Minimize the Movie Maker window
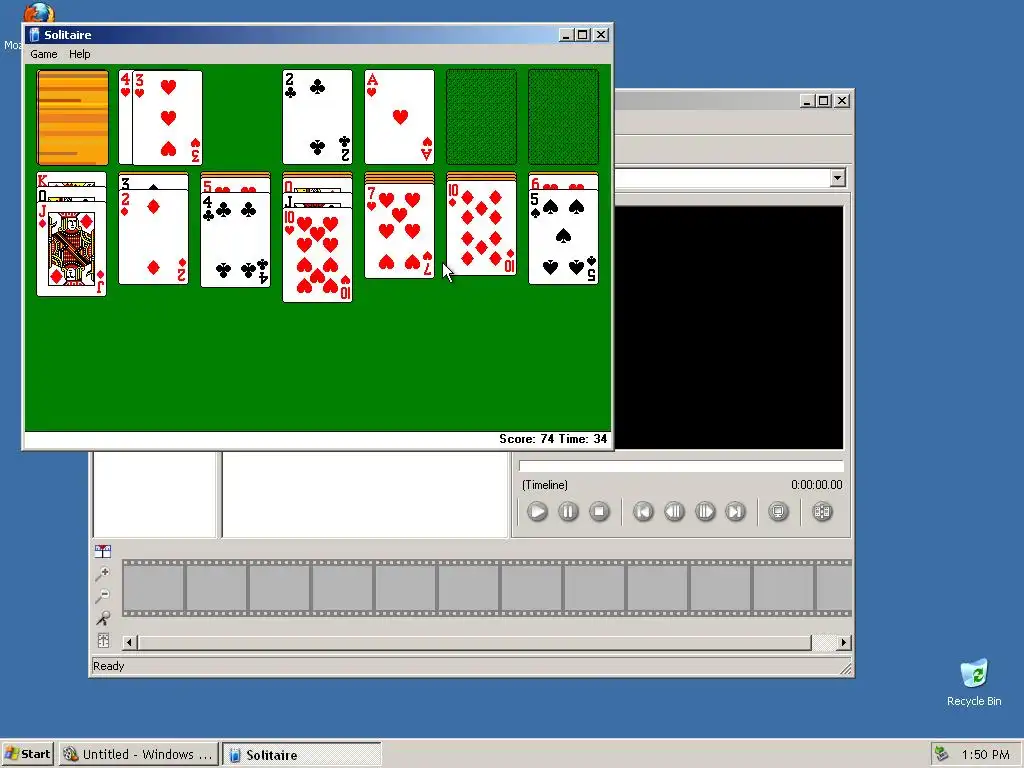This screenshot has height=768, width=1024. [807, 101]
